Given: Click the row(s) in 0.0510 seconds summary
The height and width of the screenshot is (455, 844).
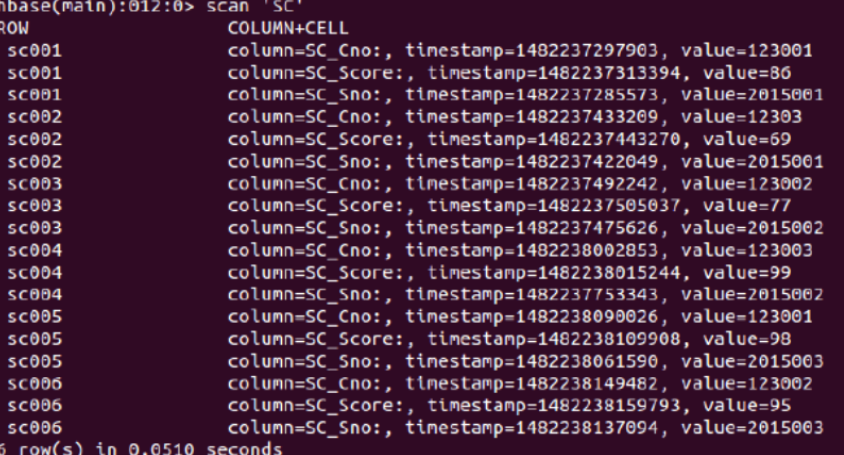Looking at the screenshot, I should [140, 448].
